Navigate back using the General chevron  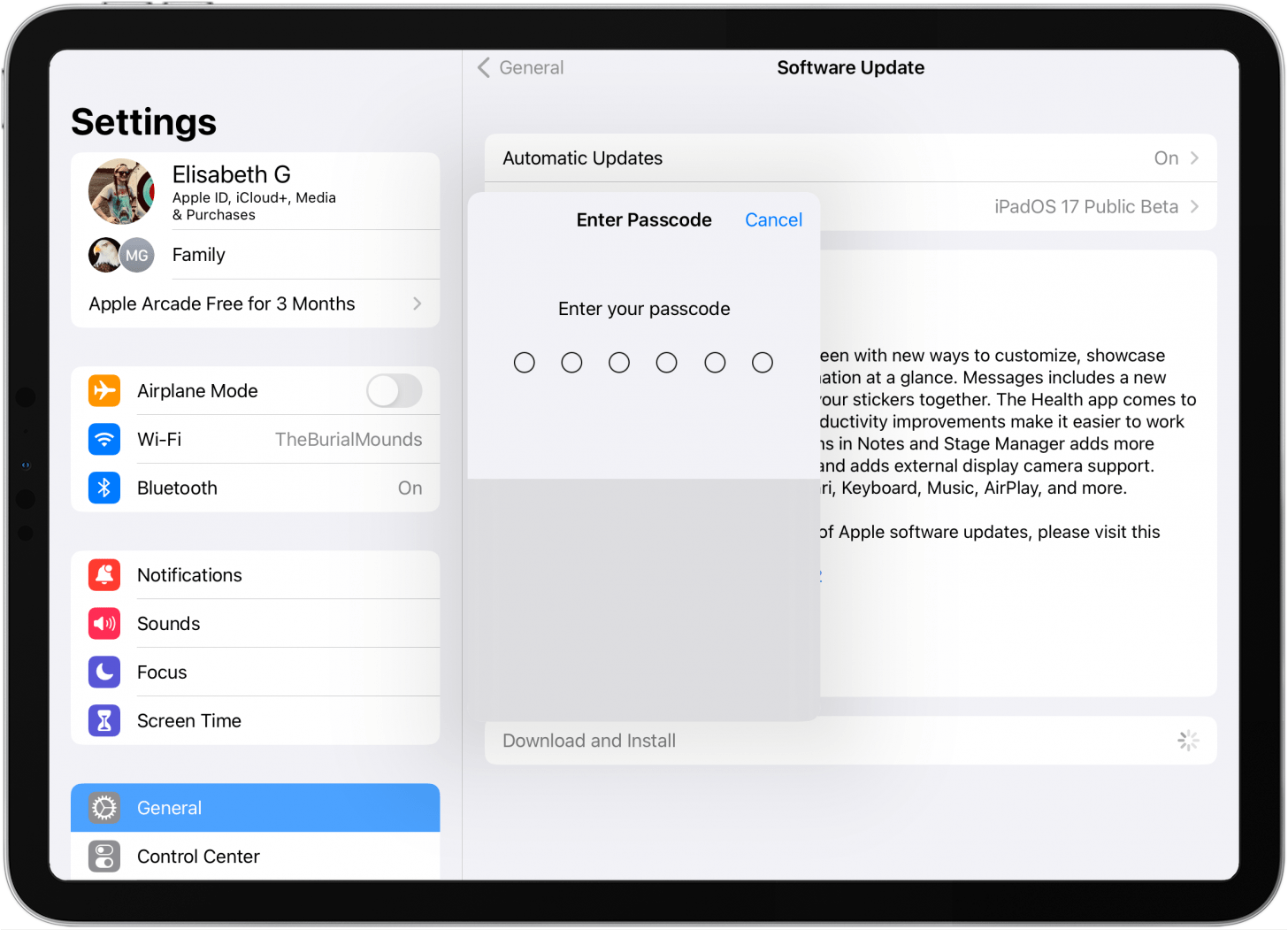pos(484,67)
